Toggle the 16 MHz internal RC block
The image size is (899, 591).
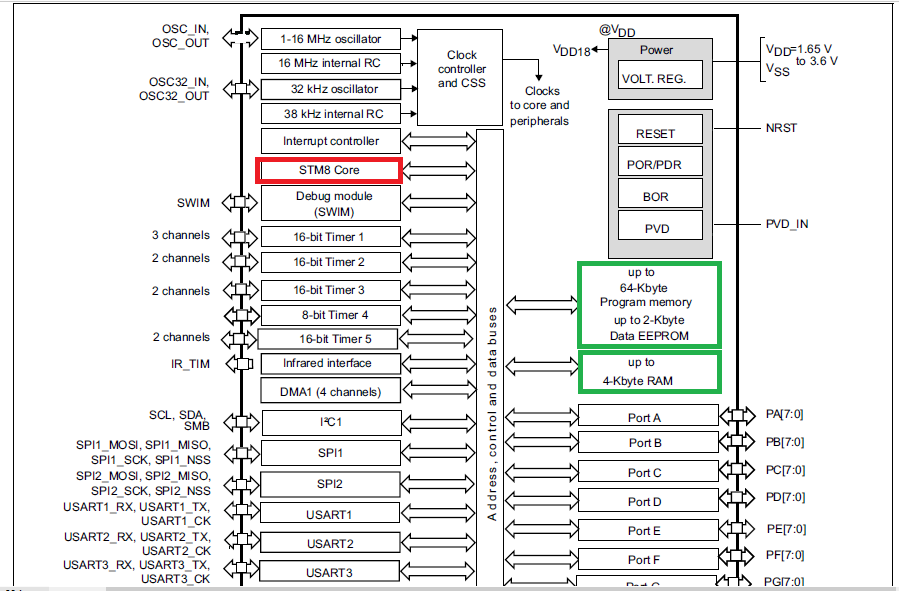click(330, 63)
